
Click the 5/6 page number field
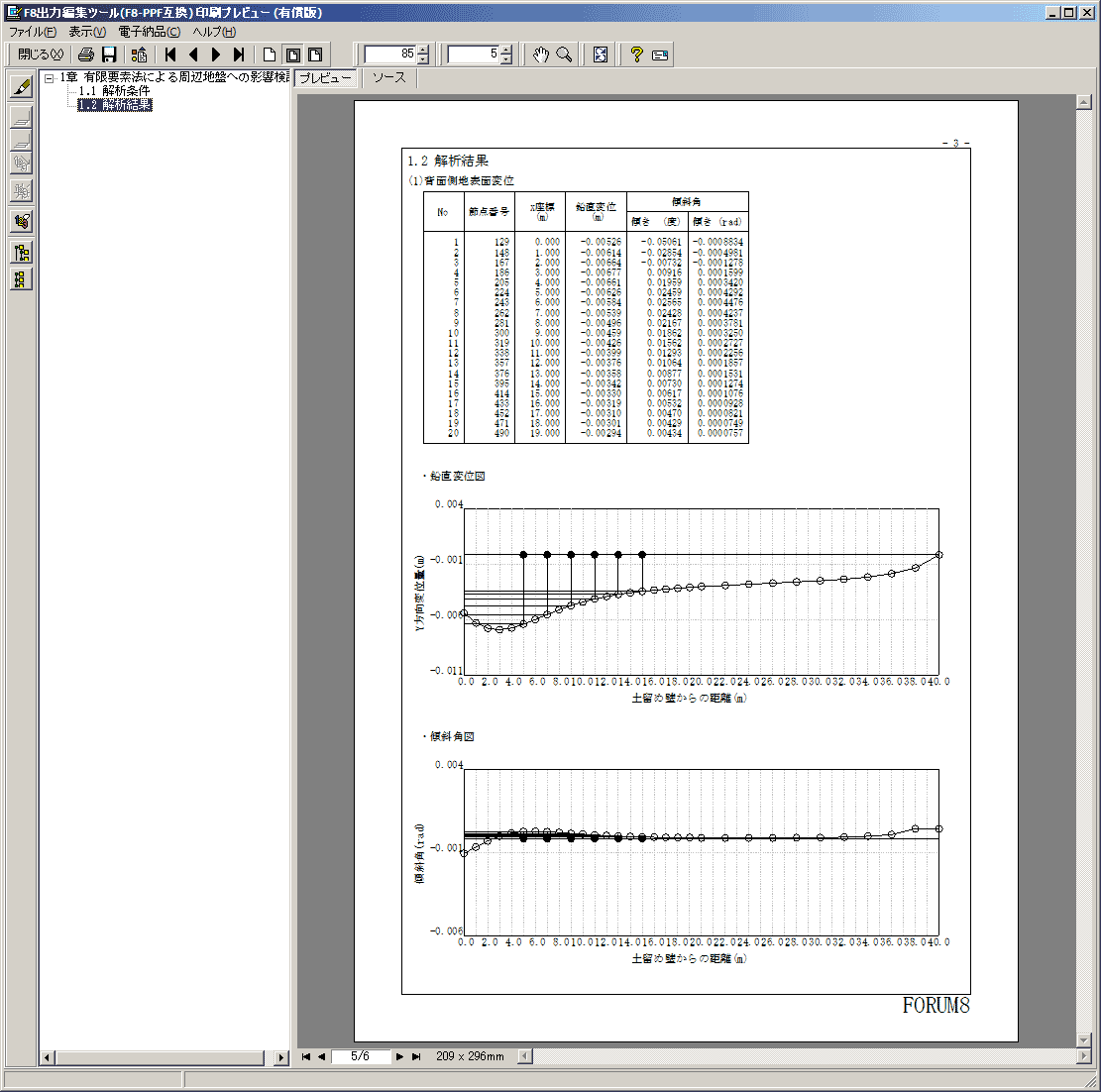click(x=361, y=1056)
